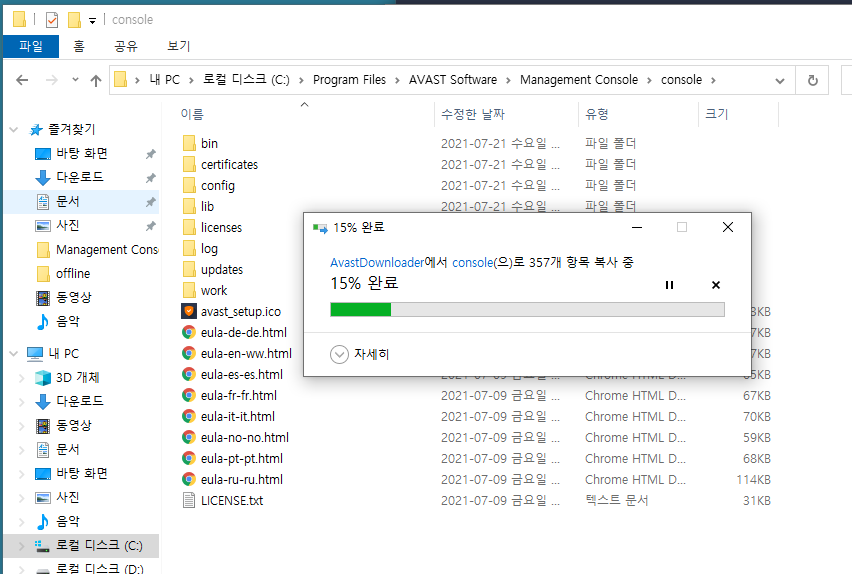Click the config folder icon
This screenshot has height=574, width=852.
189,185
